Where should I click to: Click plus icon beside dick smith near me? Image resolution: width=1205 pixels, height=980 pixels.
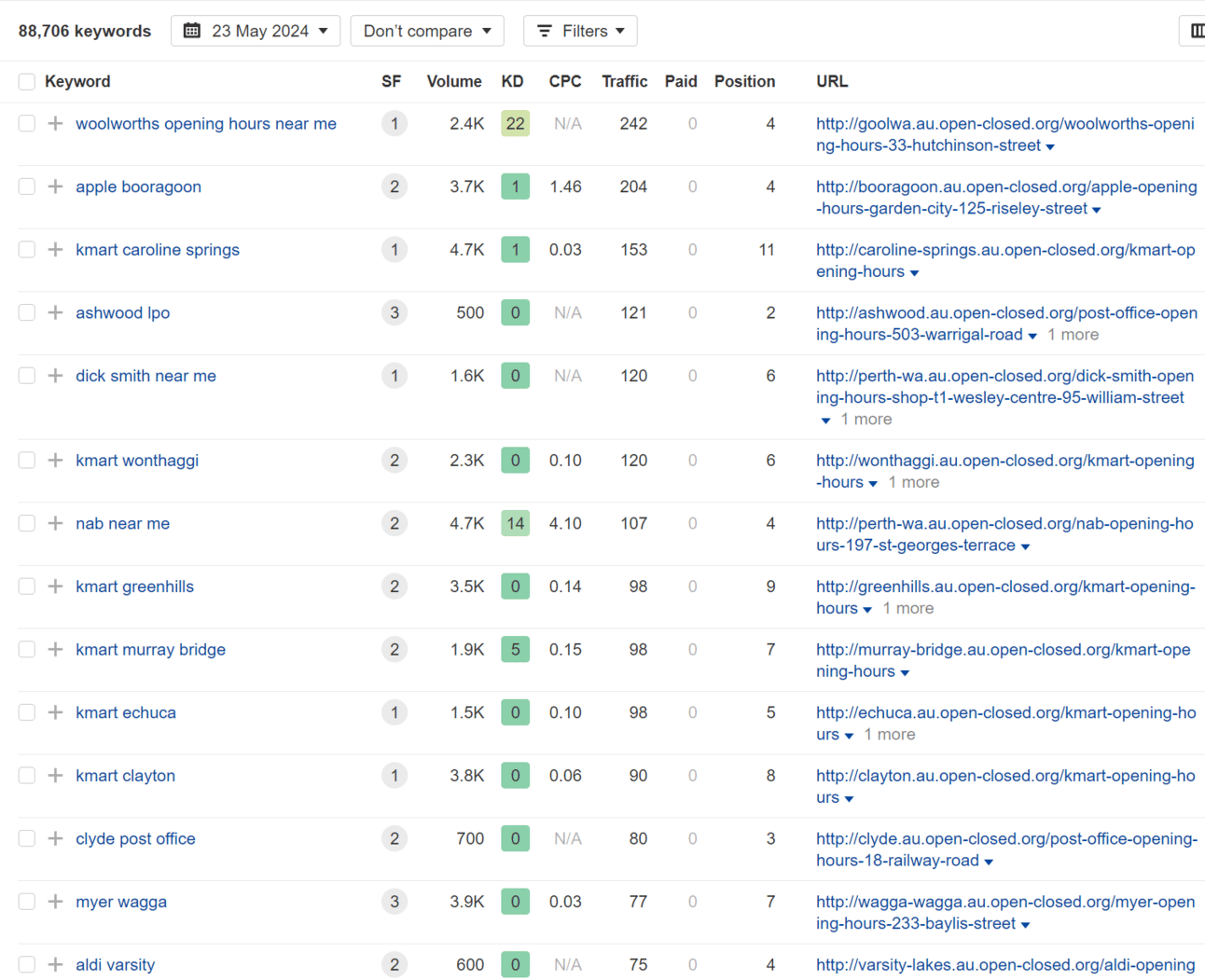tap(56, 376)
